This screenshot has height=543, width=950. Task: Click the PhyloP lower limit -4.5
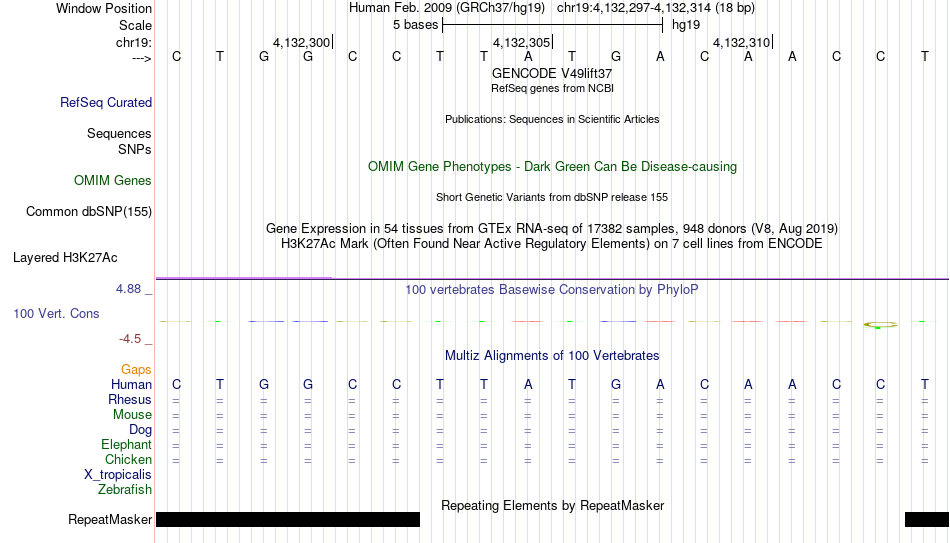coord(130,339)
